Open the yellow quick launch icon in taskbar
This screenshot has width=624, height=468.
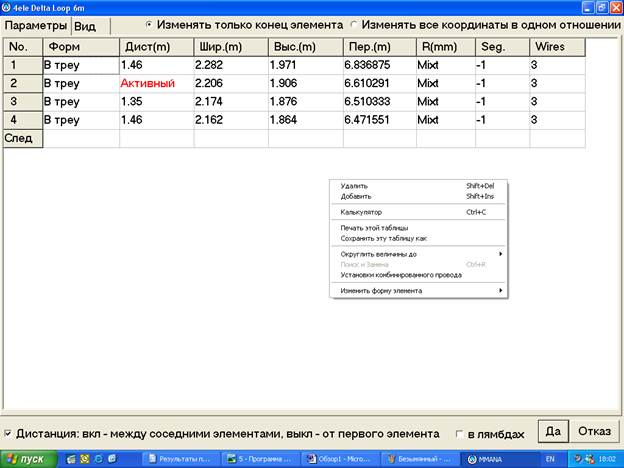85,459
